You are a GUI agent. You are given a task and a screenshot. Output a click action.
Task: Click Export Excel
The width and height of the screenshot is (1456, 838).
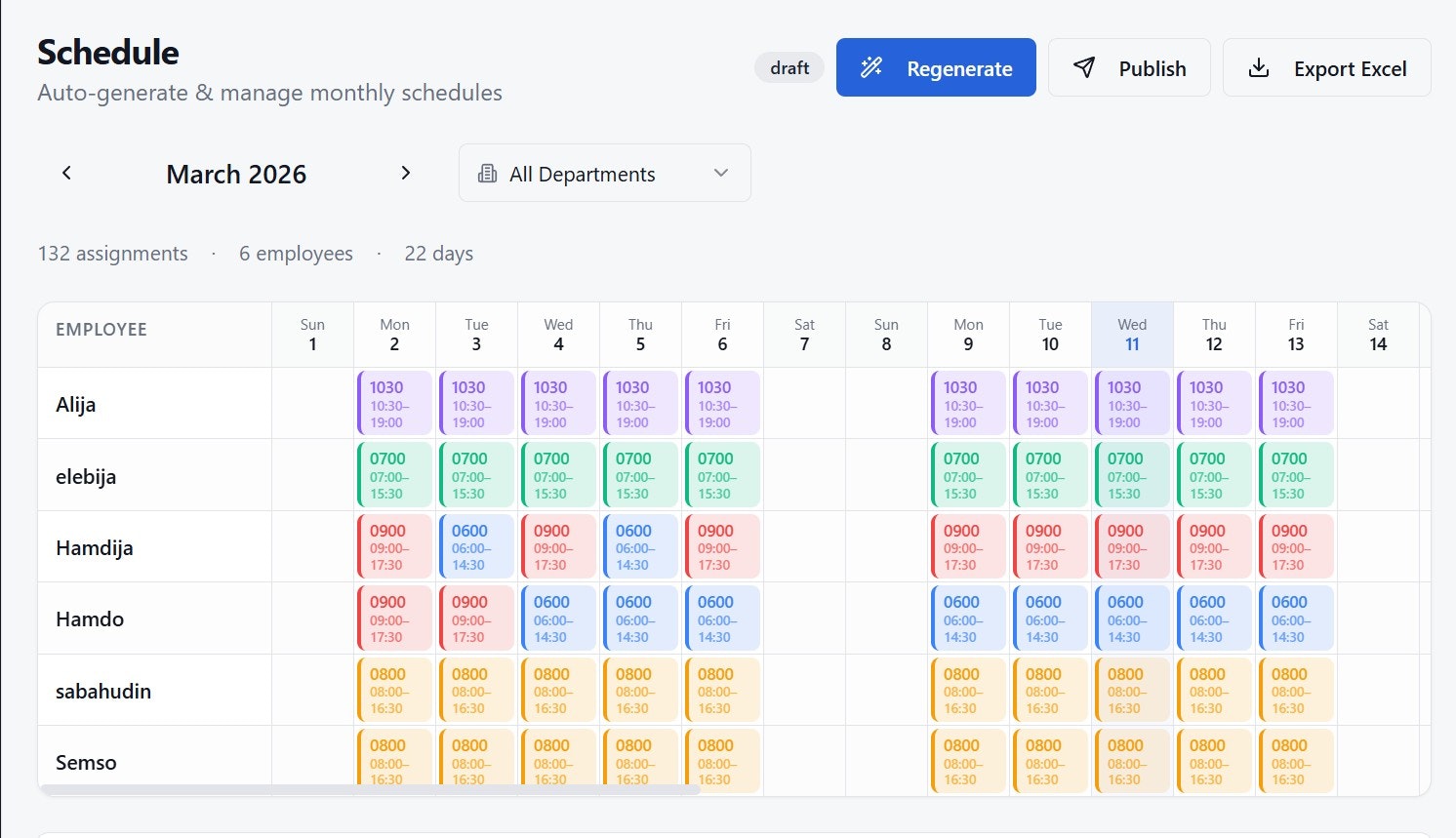[x=1327, y=67]
